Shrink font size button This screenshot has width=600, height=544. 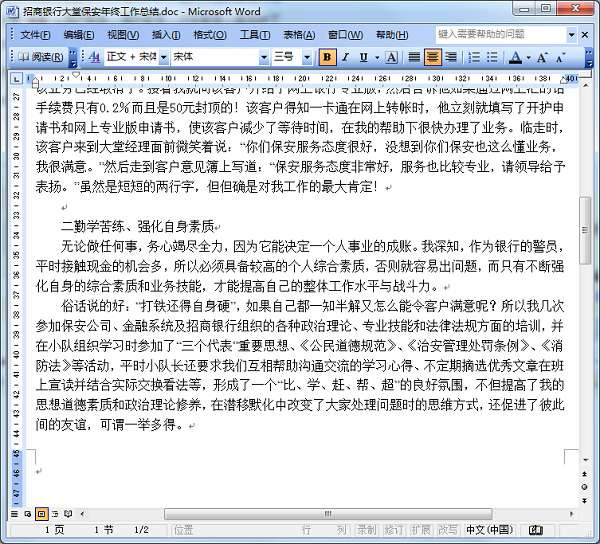[x=561, y=57]
